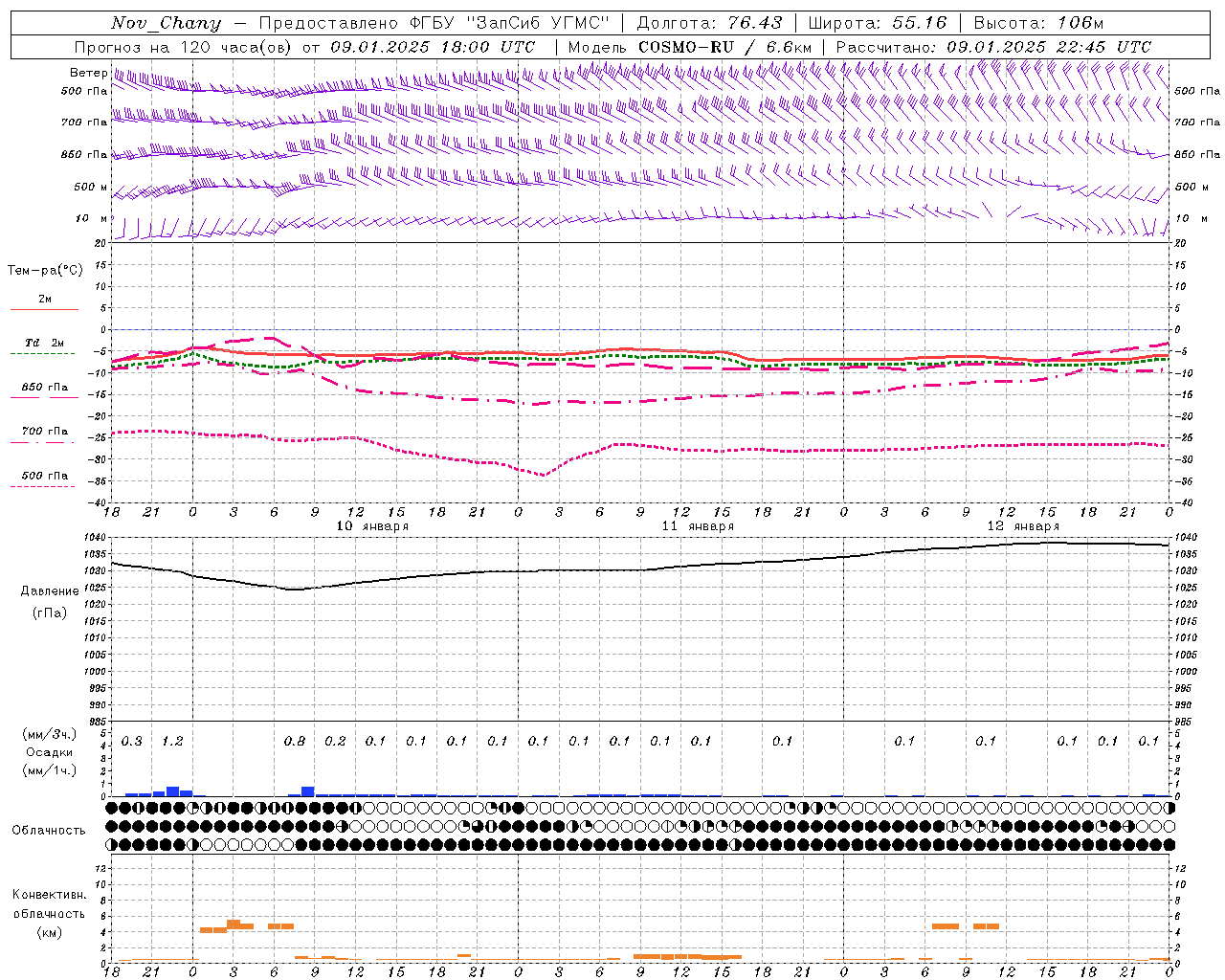Viewport: 1225px width, 980px height.
Task: Select the 500 гПа temperature legend entry
Action: click(x=45, y=475)
